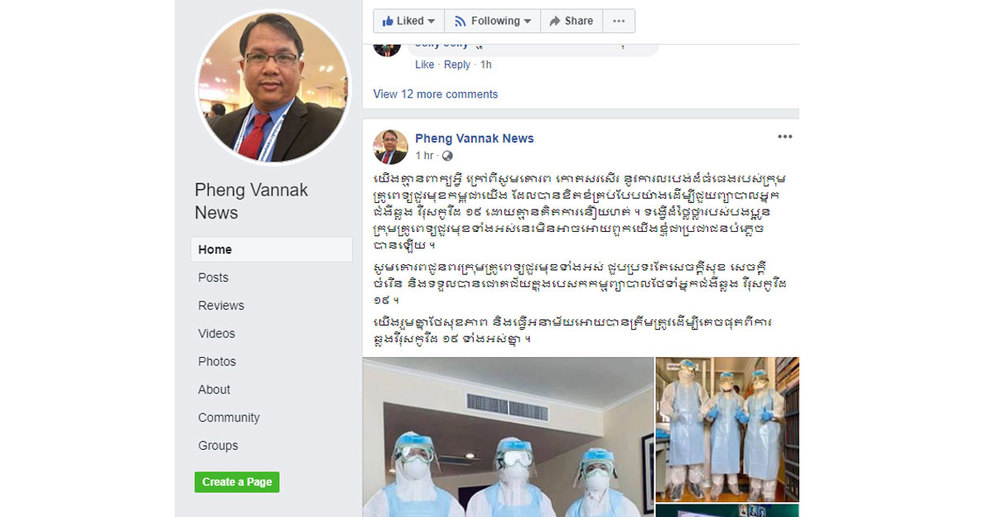Screen dimensions: 994x517
Task: Open the Photos section
Action: (217, 361)
